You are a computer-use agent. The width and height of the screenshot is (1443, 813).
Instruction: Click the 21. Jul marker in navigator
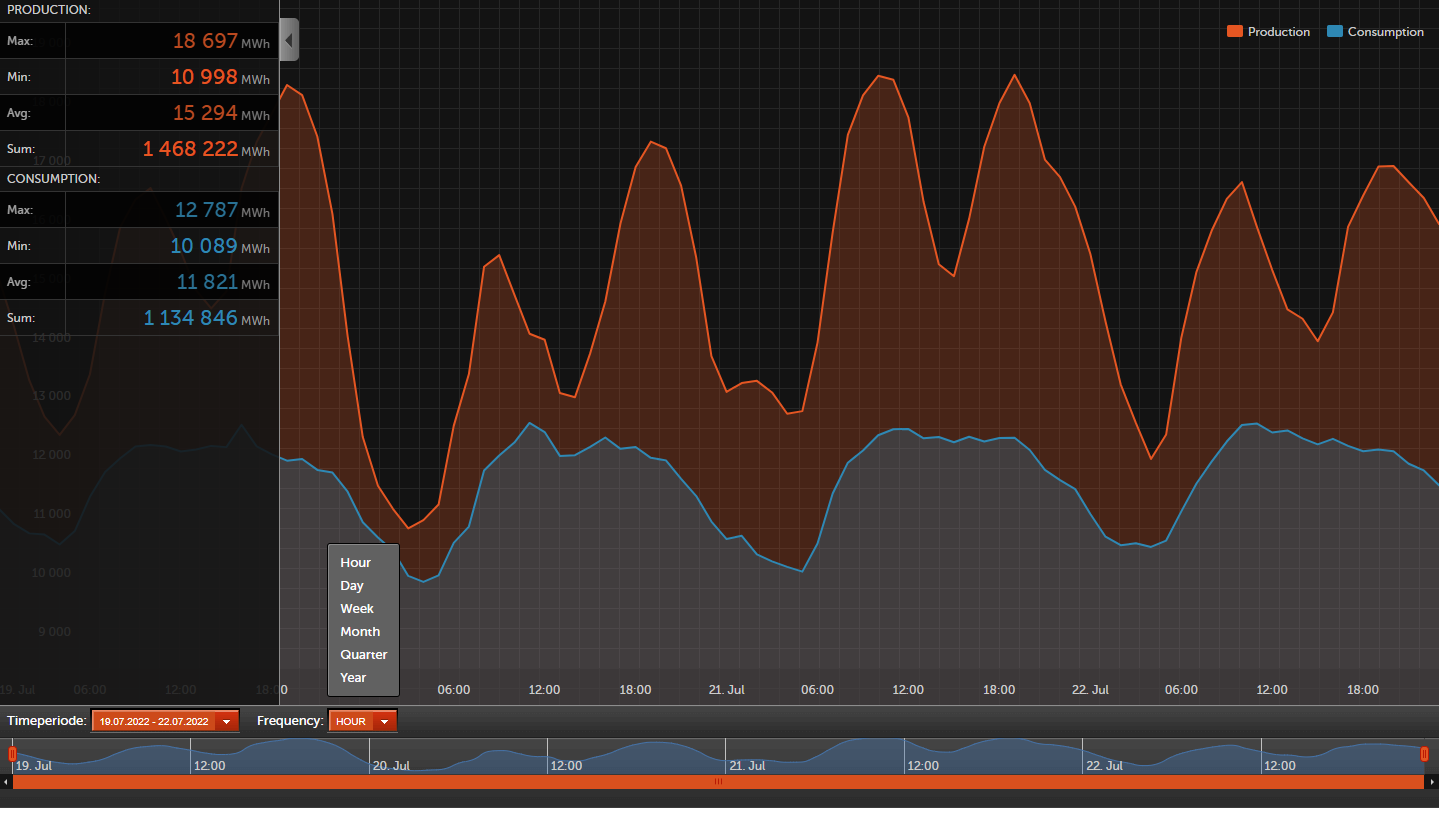747,766
